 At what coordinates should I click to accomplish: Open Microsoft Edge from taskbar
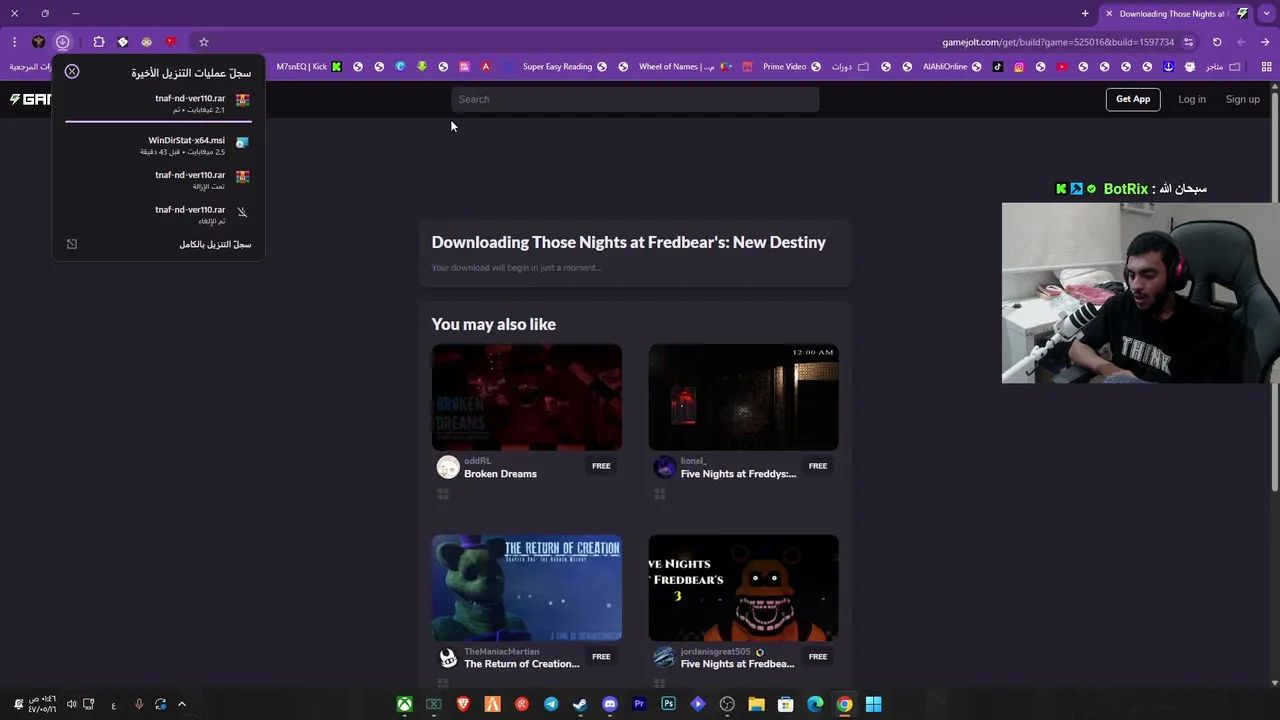click(815, 704)
